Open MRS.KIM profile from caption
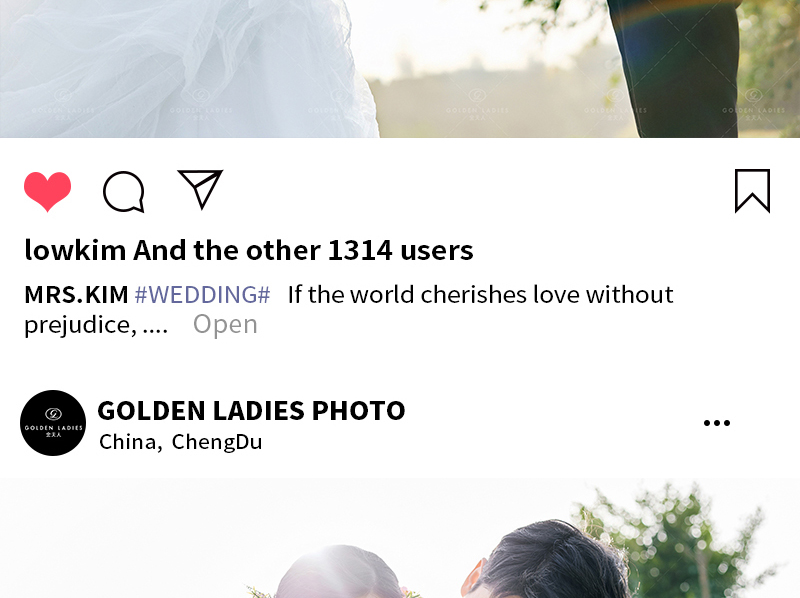Screen dimensions: 800x598 pos(77,294)
